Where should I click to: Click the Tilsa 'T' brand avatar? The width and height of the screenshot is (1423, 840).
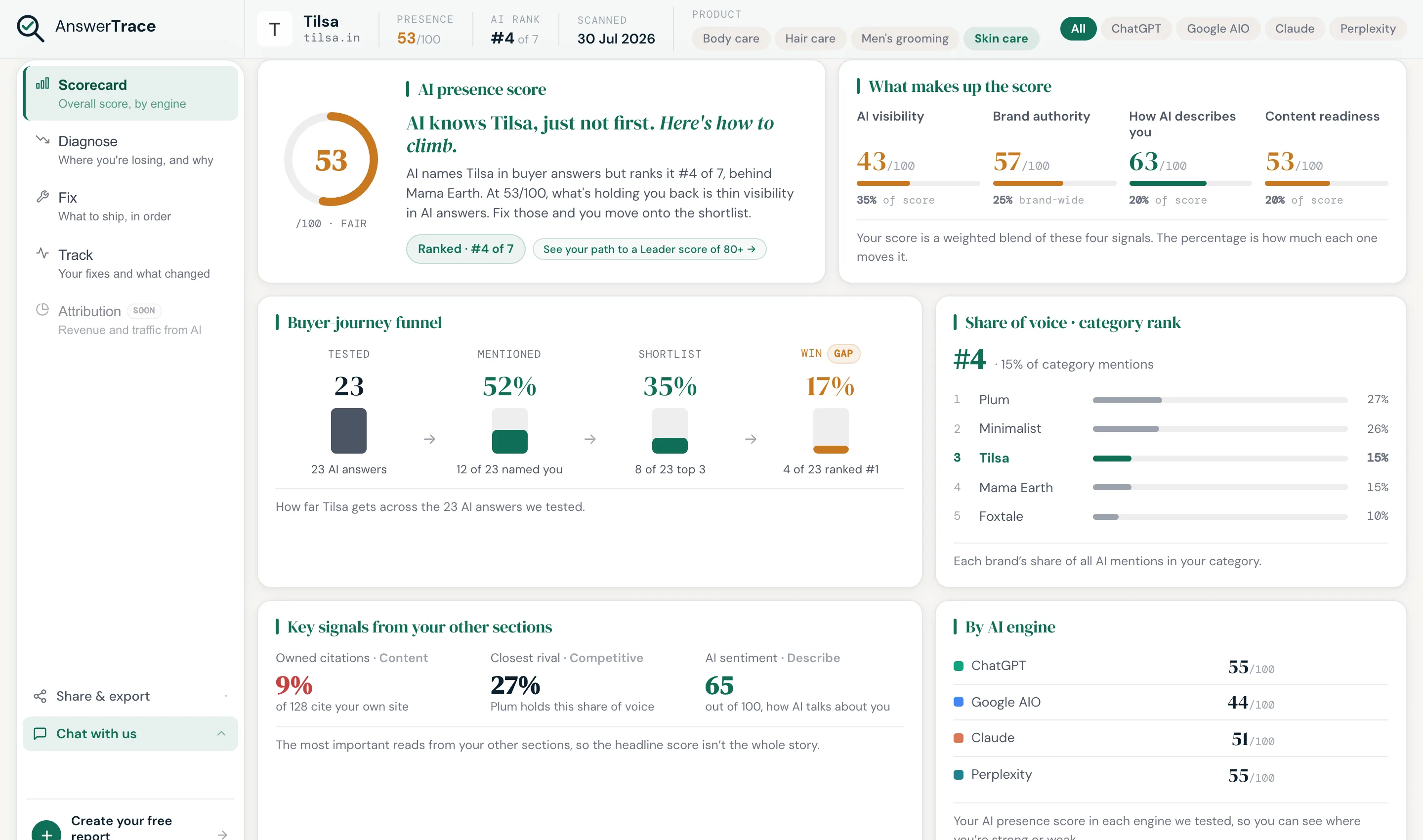point(275,29)
